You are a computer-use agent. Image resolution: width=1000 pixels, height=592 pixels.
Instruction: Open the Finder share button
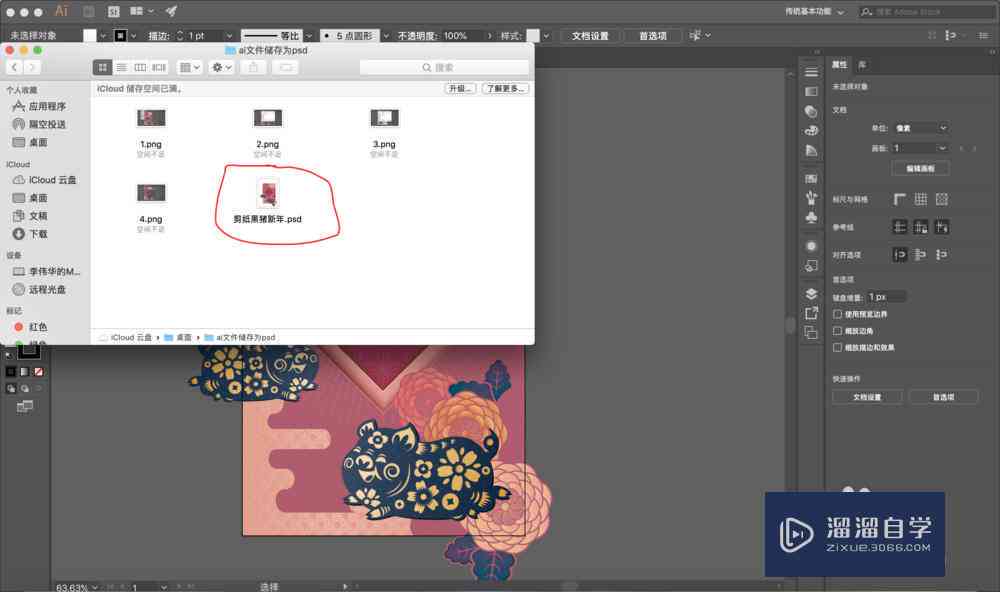pyautogui.click(x=253, y=67)
